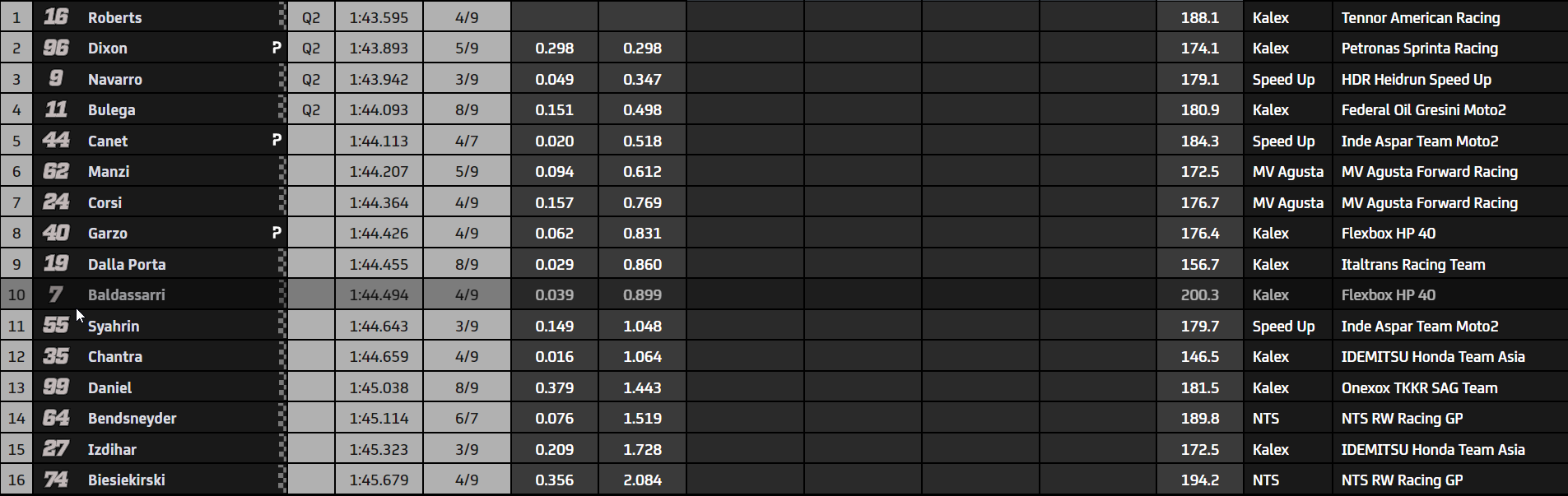Click the Q2 badge on Roberts' row
The image size is (1568, 496).
pyautogui.click(x=311, y=17)
